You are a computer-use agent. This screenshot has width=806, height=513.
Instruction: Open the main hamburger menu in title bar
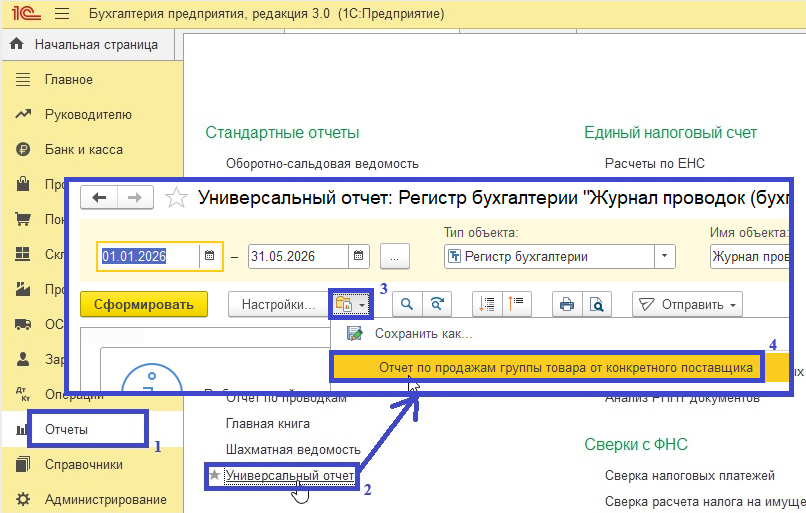[62, 13]
